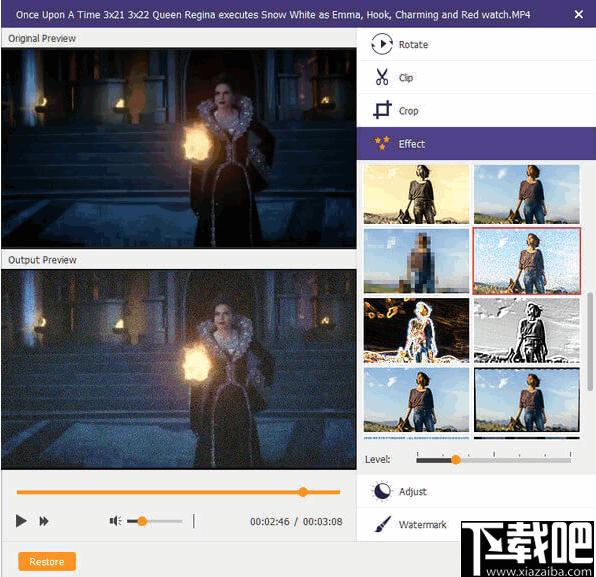Viewport: 596px width, 577px height.
Task: Click the Effect stars icon
Action: click(382, 143)
